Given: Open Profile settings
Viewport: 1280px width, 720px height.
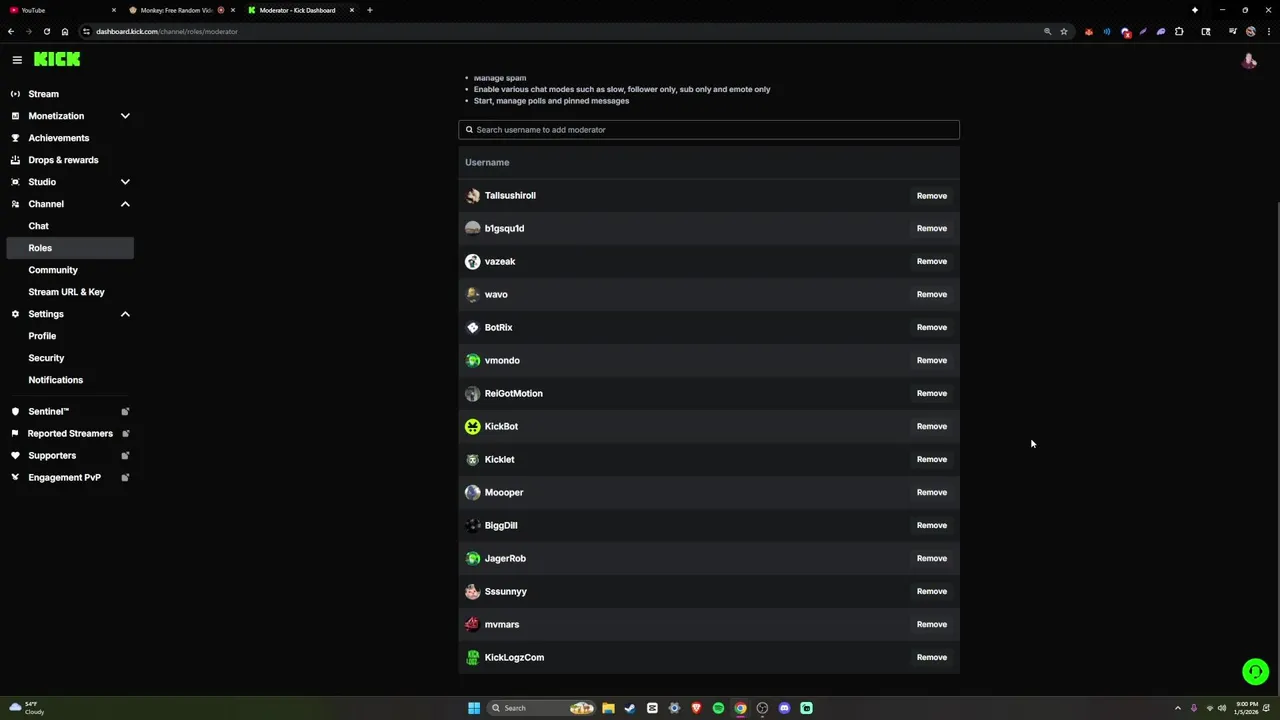Looking at the screenshot, I should click(42, 336).
